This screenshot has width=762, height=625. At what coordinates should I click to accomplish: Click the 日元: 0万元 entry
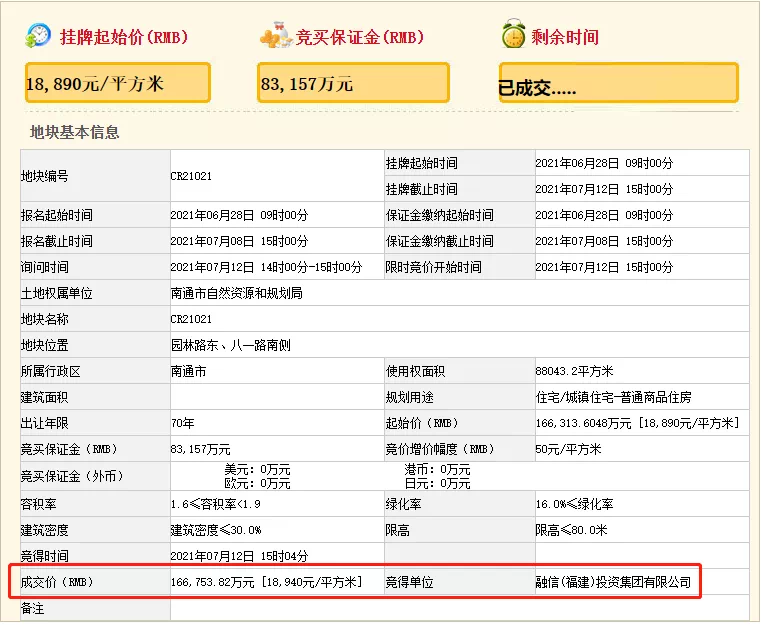437,483
